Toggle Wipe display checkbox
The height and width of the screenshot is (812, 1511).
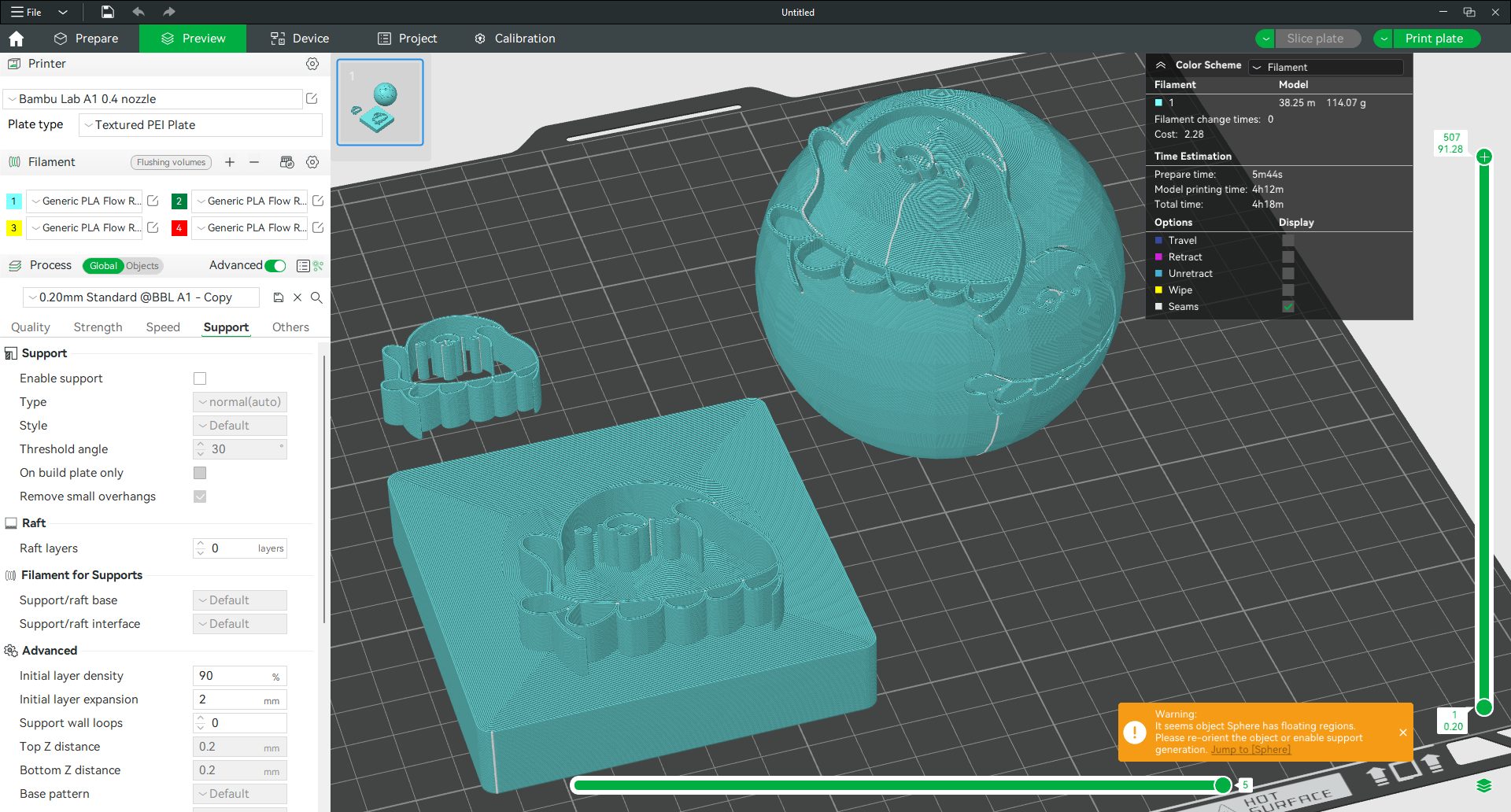[x=1288, y=290]
